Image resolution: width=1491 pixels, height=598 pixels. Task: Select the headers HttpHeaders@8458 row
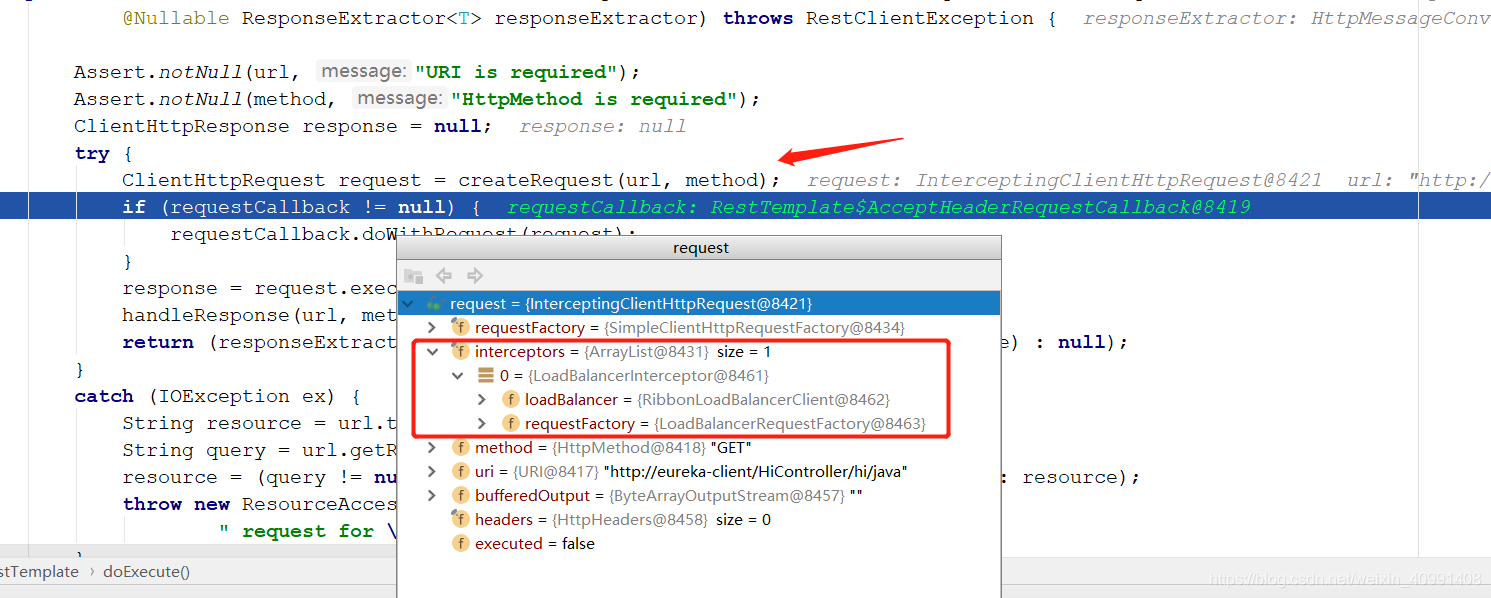699,519
